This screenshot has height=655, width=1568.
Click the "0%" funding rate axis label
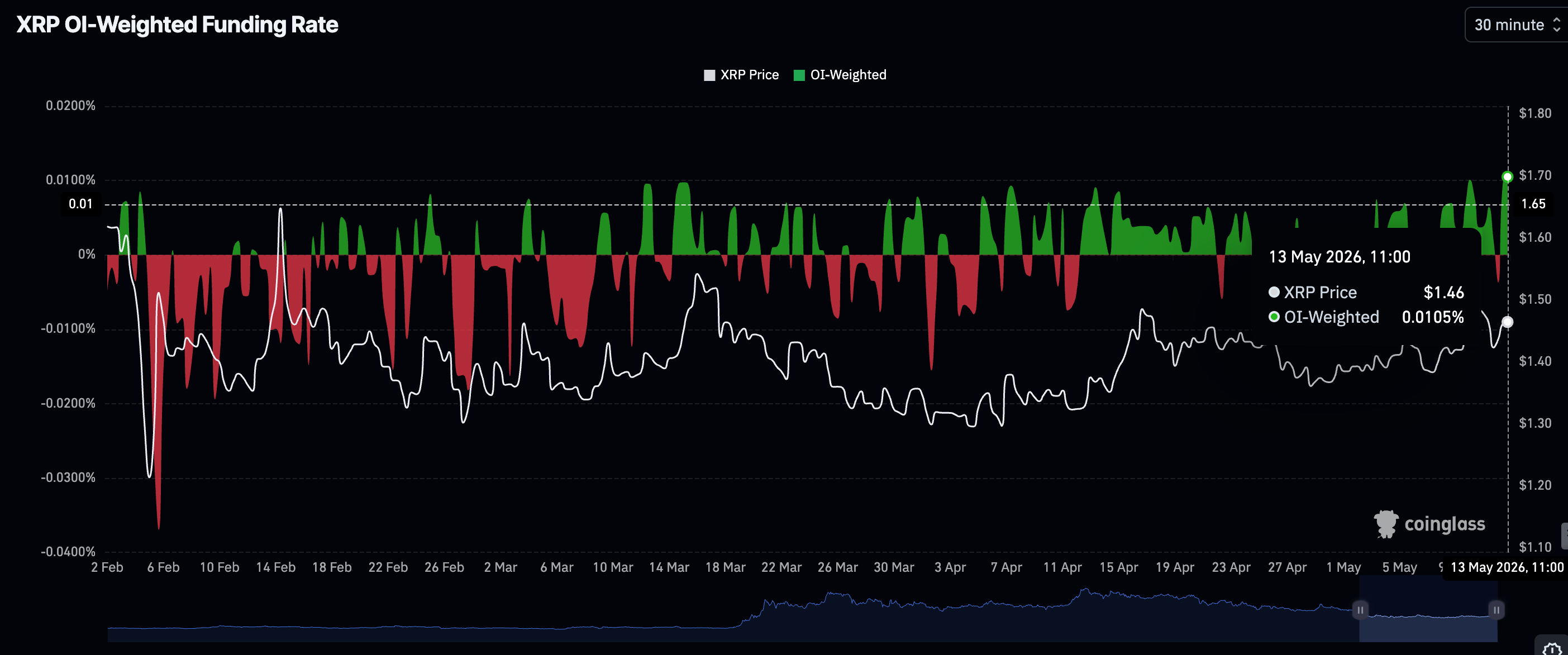click(87, 255)
